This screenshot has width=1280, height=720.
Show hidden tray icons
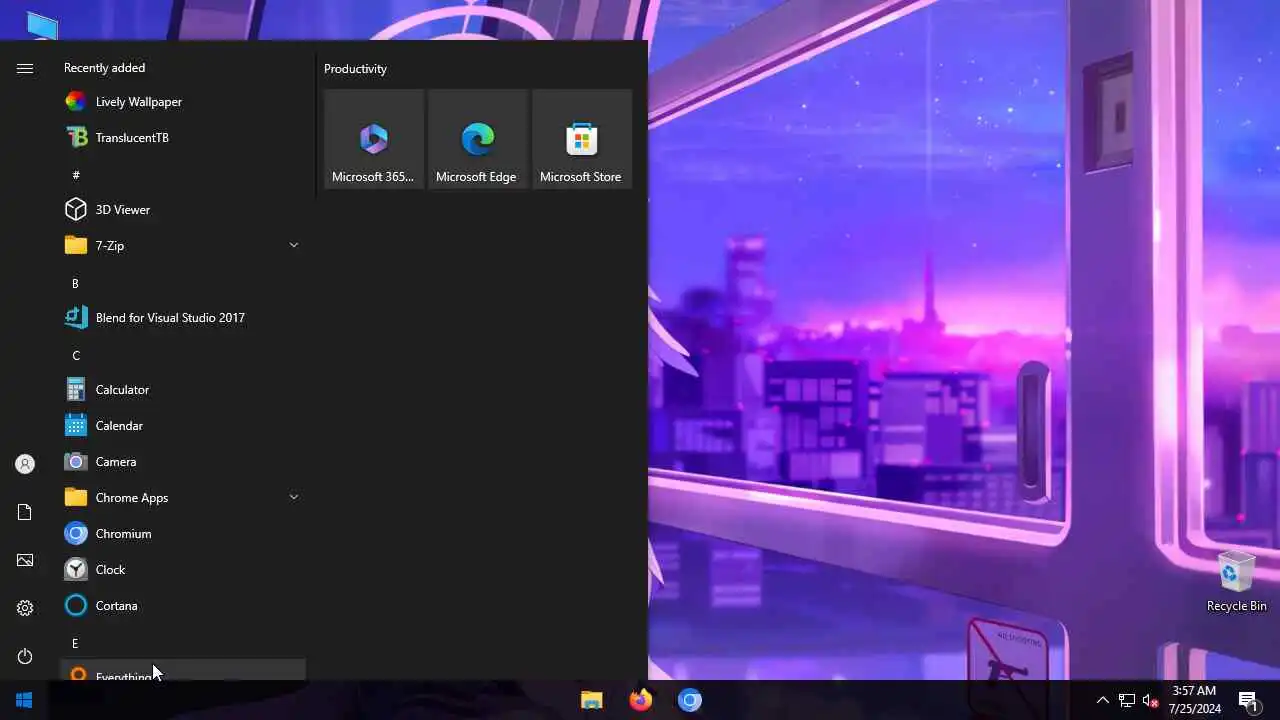pos(1103,700)
